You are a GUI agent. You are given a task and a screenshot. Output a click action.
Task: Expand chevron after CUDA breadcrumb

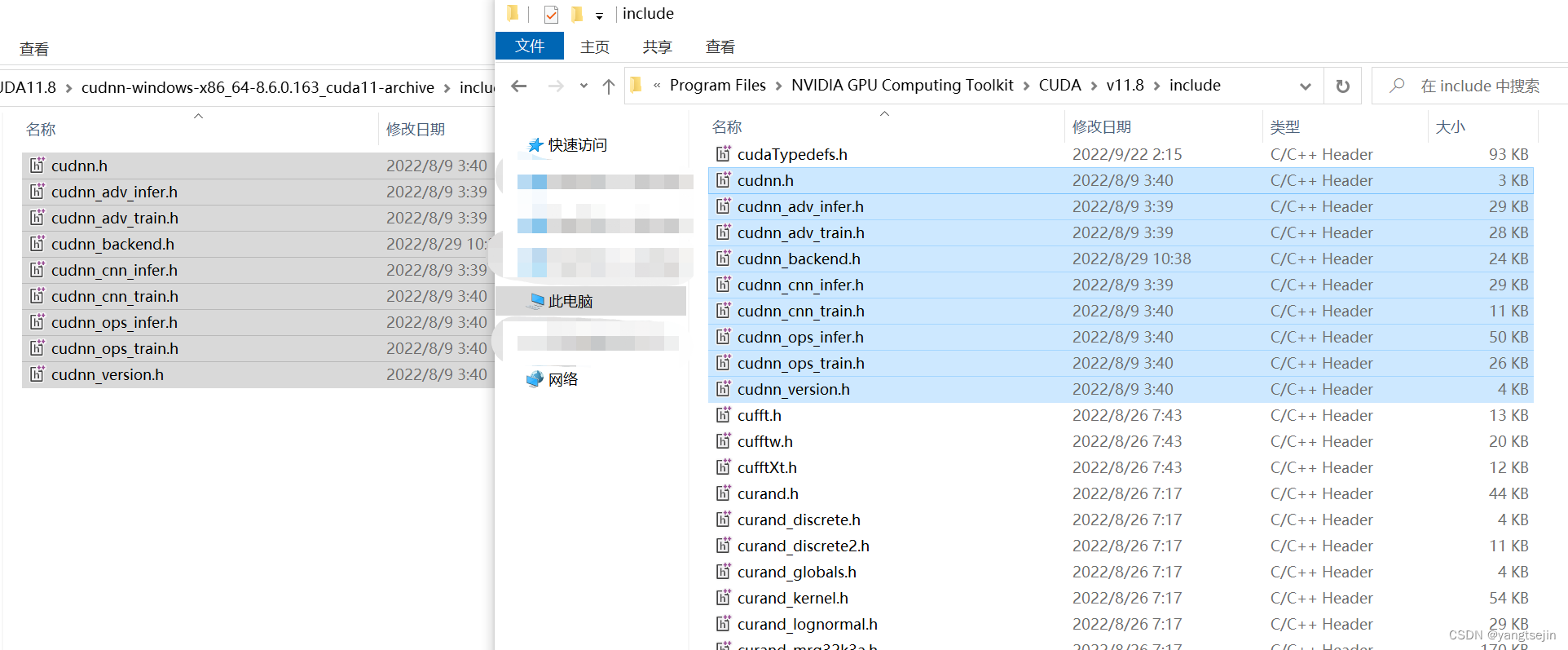tap(1094, 86)
